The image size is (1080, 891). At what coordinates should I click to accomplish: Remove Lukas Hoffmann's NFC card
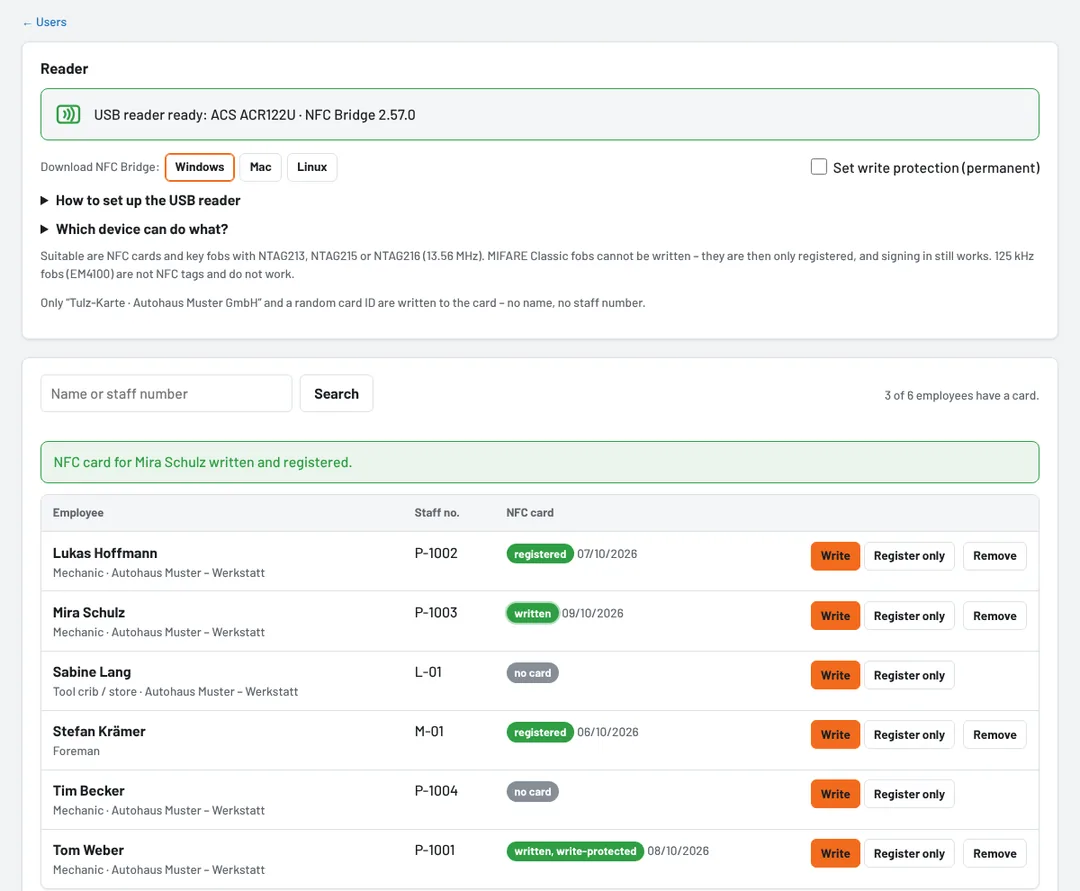[x=995, y=556]
